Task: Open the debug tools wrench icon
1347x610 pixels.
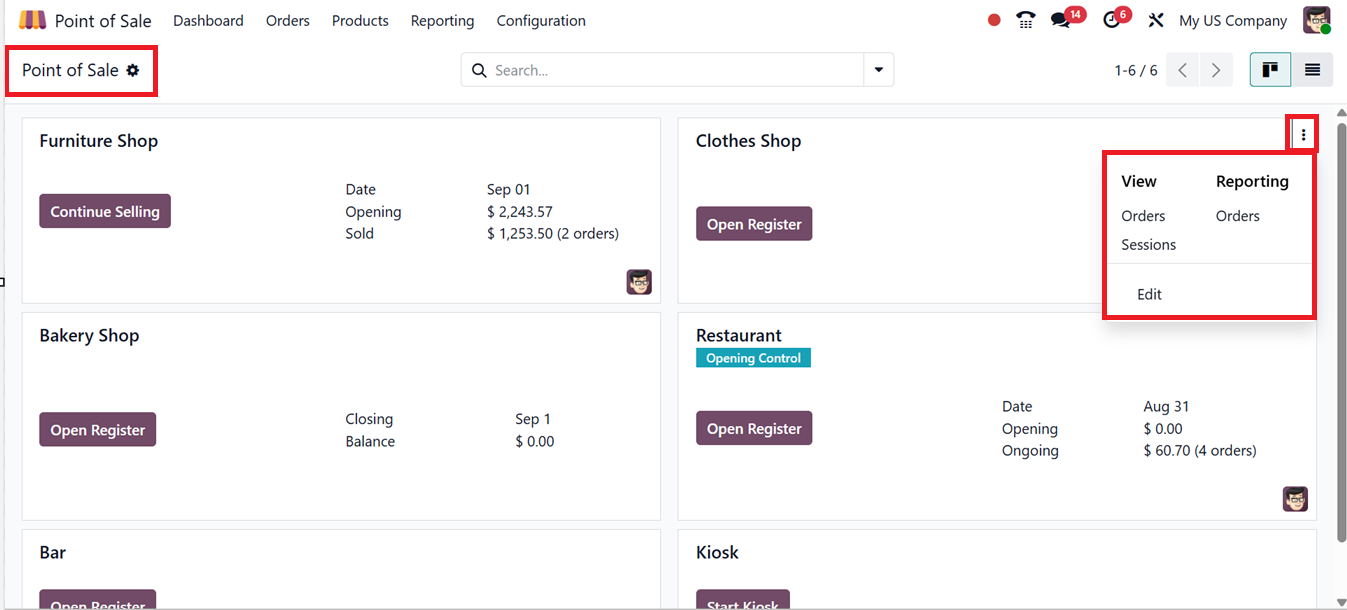Action: tap(1156, 20)
